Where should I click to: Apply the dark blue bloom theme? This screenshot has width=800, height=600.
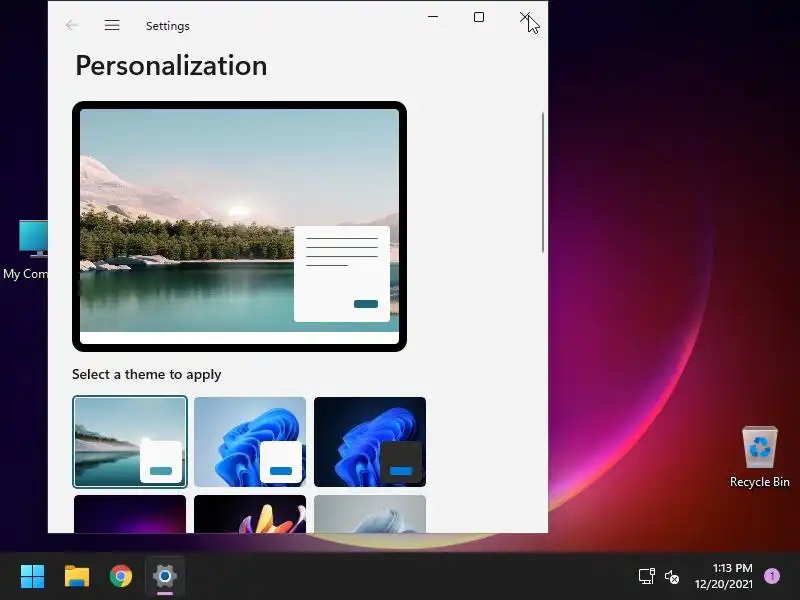click(x=370, y=442)
